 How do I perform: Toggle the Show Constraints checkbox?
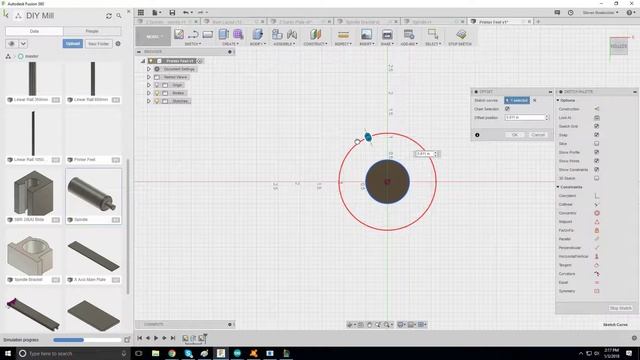596,169
